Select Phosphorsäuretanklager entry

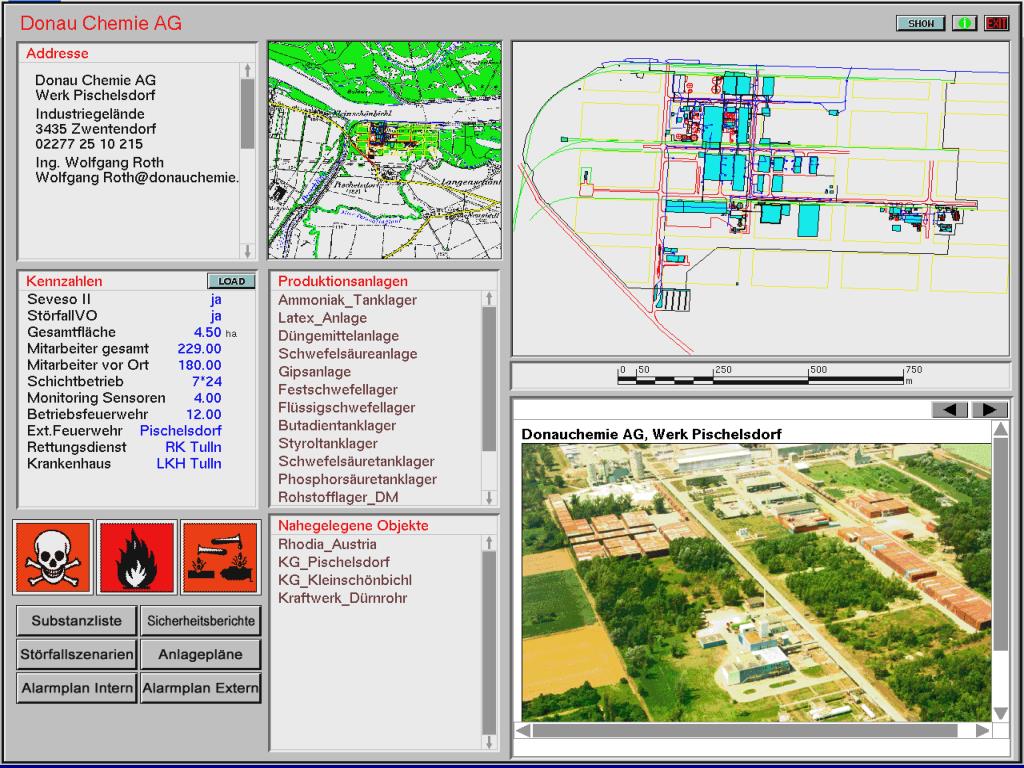point(357,479)
